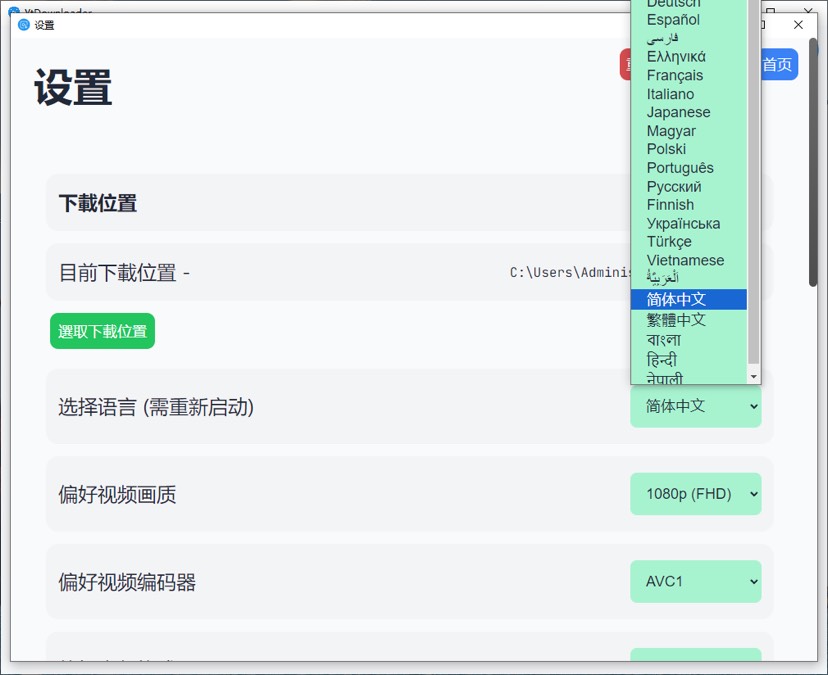Choose Русский in the language list
Image resolution: width=828 pixels, height=675 pixels.
click(x=689, y=186)
